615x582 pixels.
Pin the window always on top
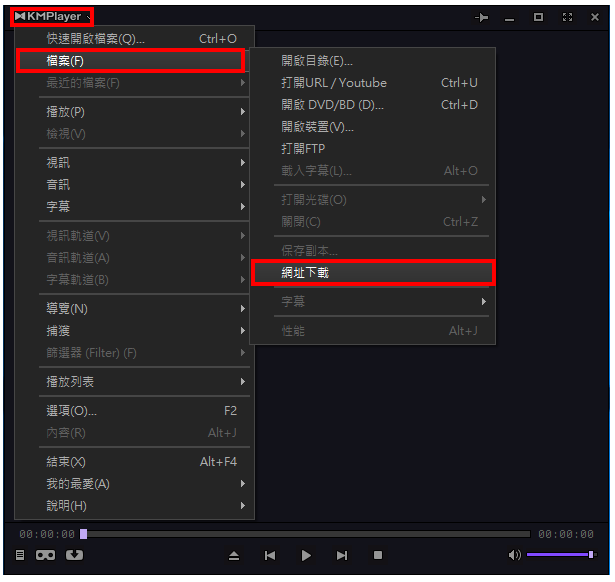point(482,17)
